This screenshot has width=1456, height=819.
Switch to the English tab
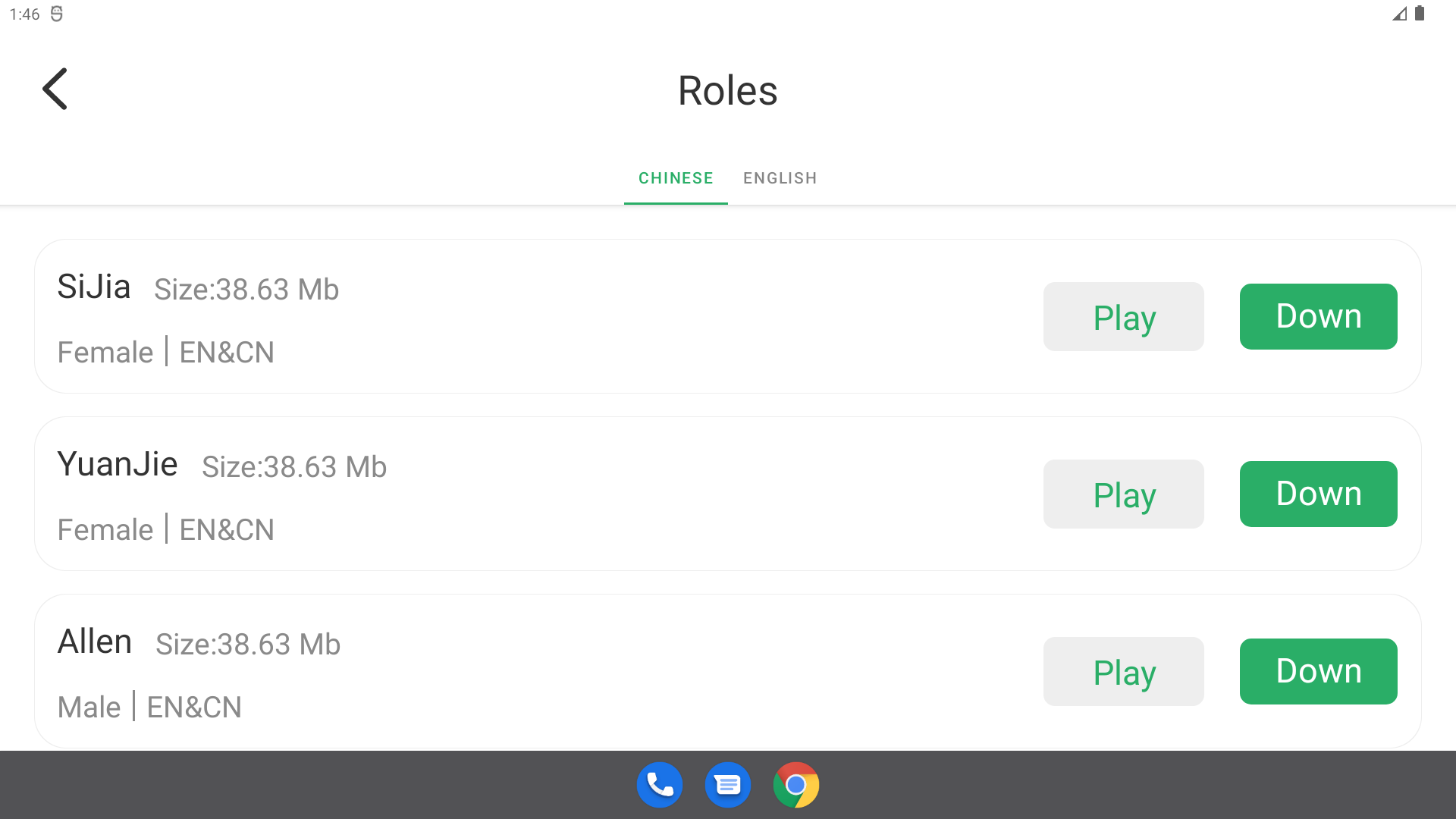click(780, 178)
